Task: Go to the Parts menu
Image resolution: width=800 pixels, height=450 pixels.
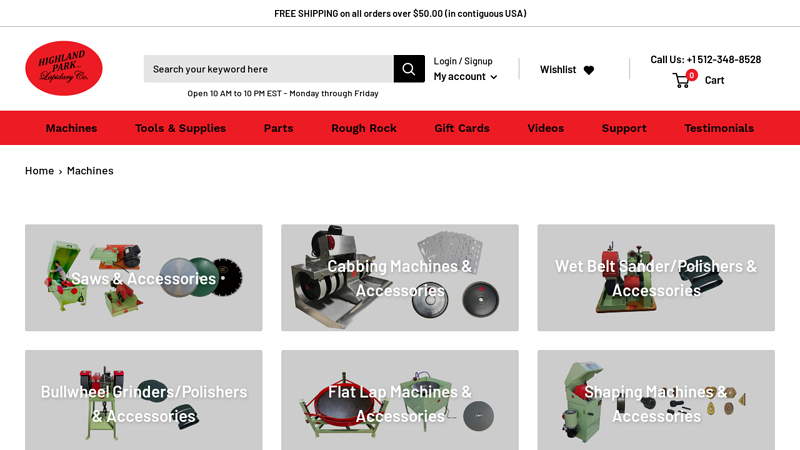Action: coord(279,128)
